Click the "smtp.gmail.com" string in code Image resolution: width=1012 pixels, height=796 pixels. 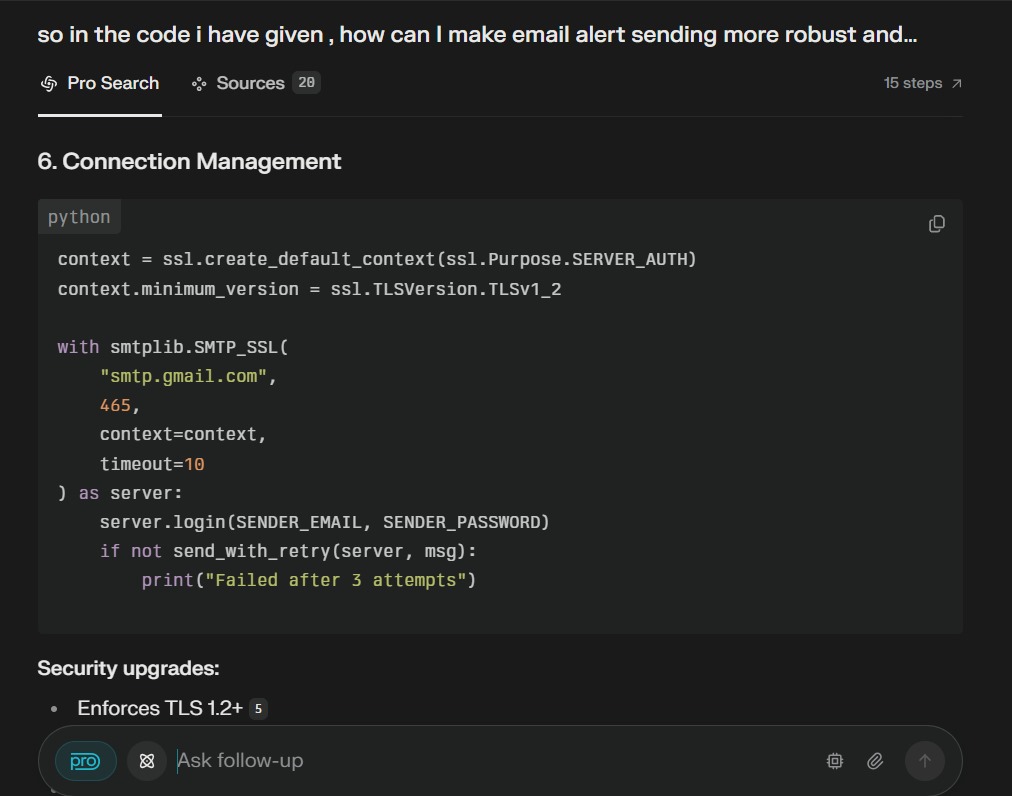point(183,376)
